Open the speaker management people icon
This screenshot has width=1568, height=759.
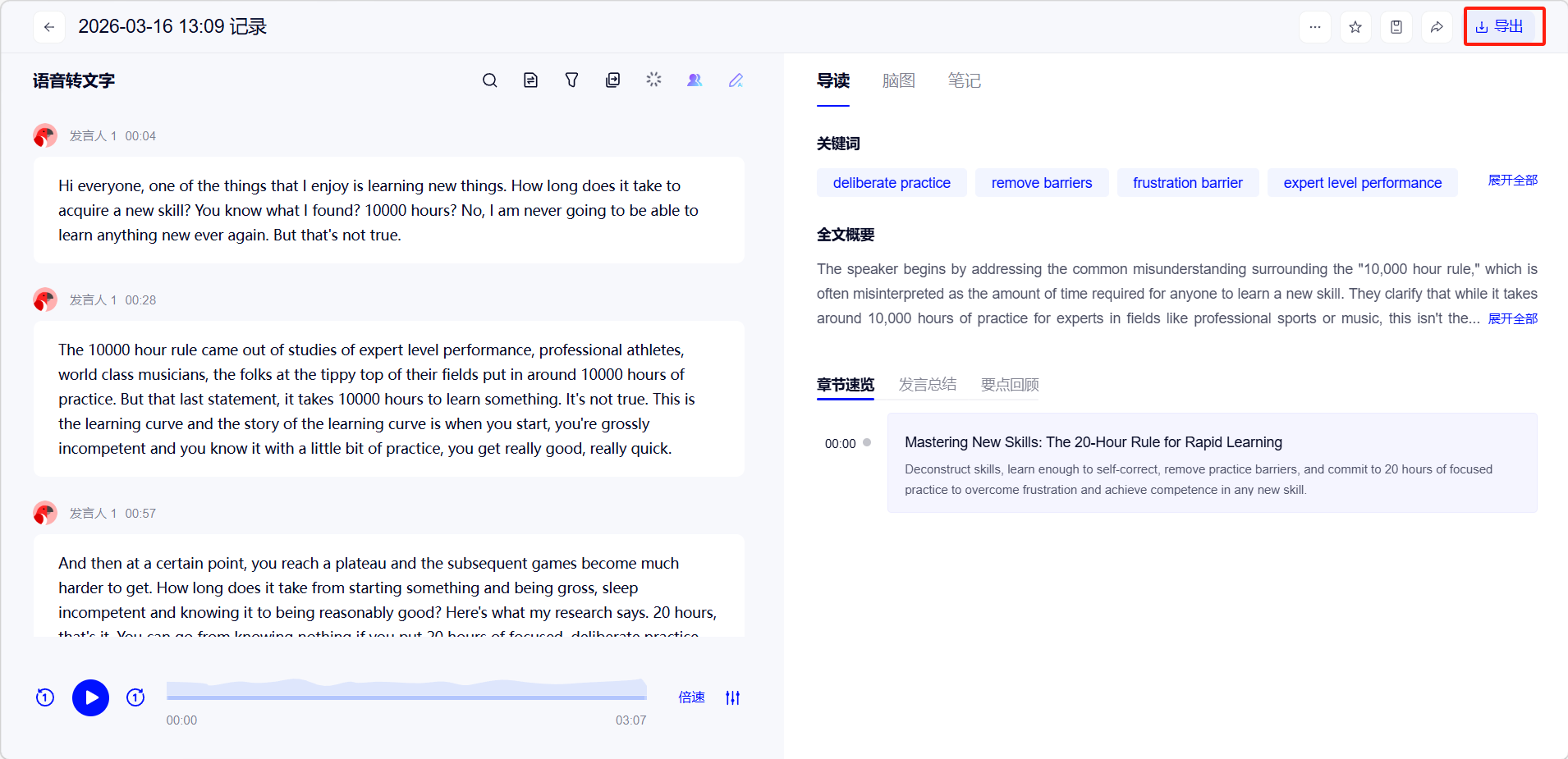pyautogui.click(x=695, y=80)
